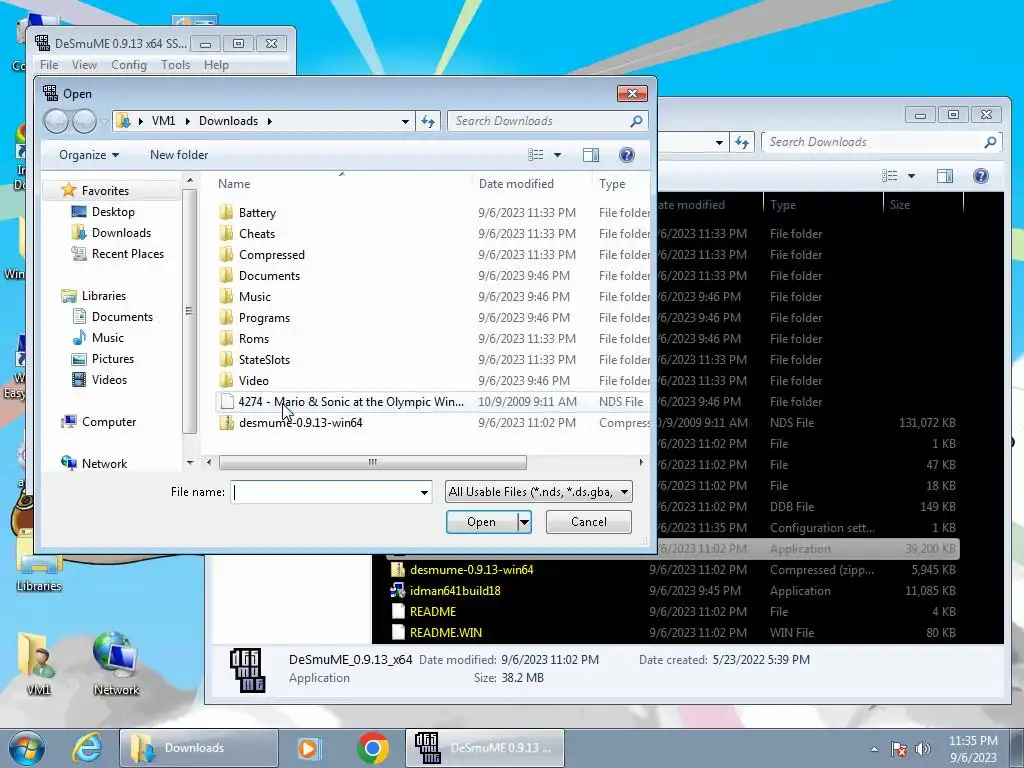The image size is (1024, 768).
Task: Select desmume-0.9.13-win64 archive in Open dialog
Action: [300, 423]
